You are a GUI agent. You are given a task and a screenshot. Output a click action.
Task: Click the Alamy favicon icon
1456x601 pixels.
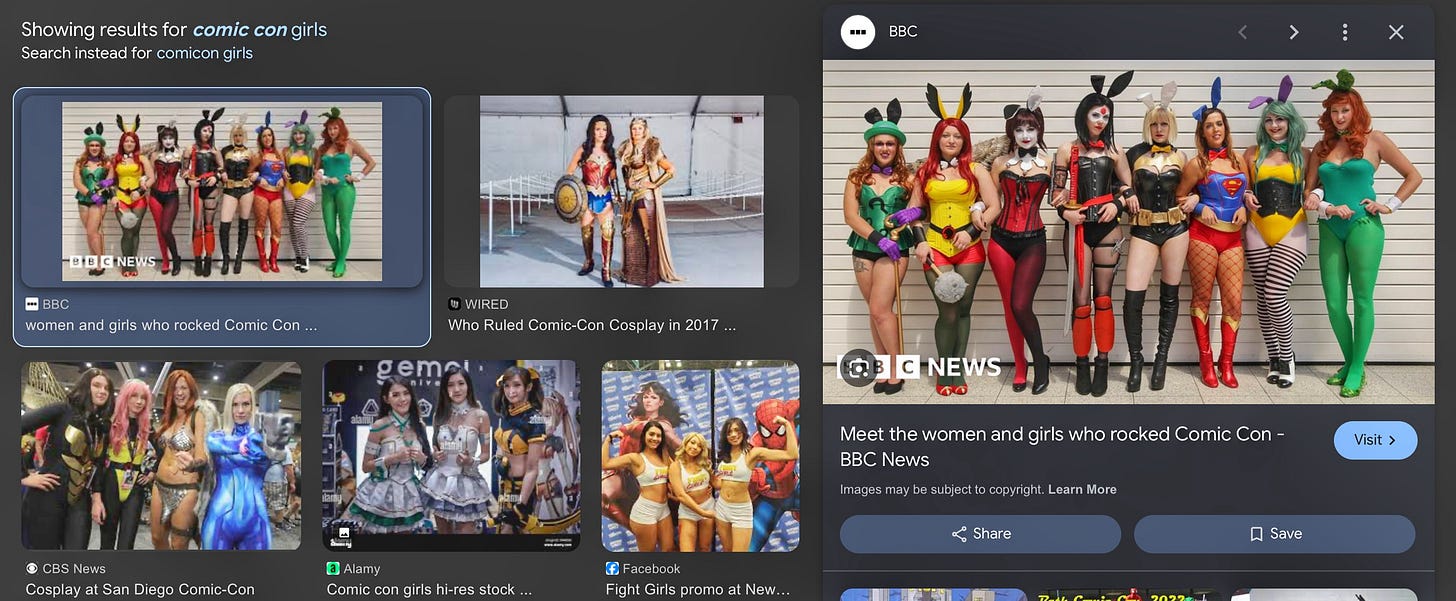(x=333, y=569)
